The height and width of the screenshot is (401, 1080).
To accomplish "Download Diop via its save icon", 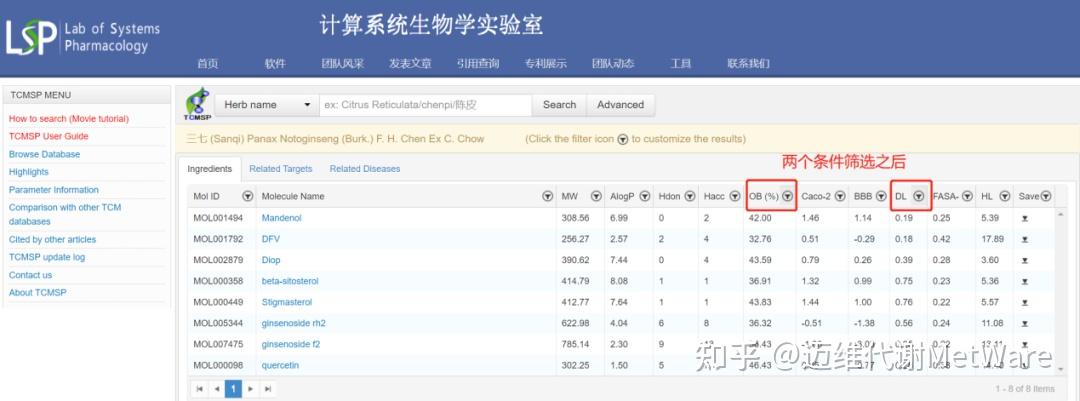I will (x=1025, y=260).
